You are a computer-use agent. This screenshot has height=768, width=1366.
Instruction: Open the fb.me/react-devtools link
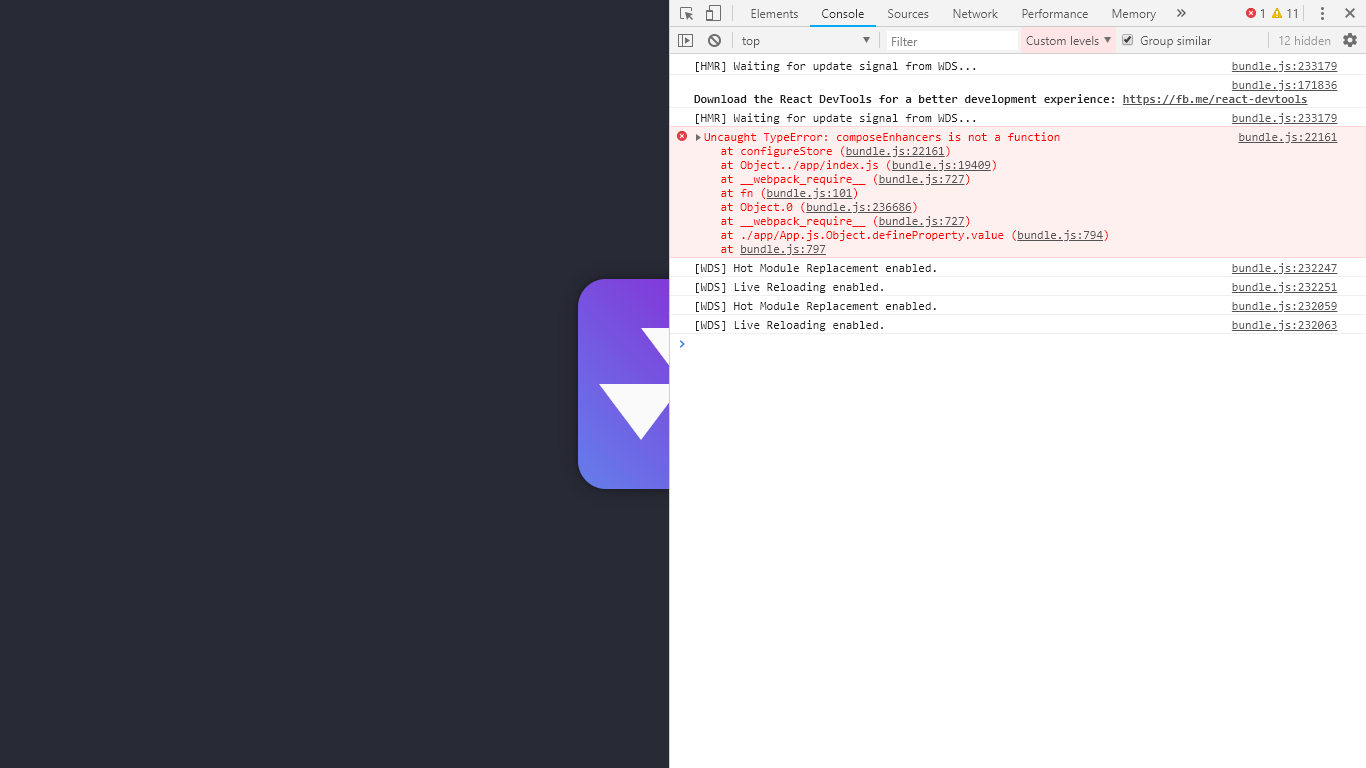(x=1215, y=99)
